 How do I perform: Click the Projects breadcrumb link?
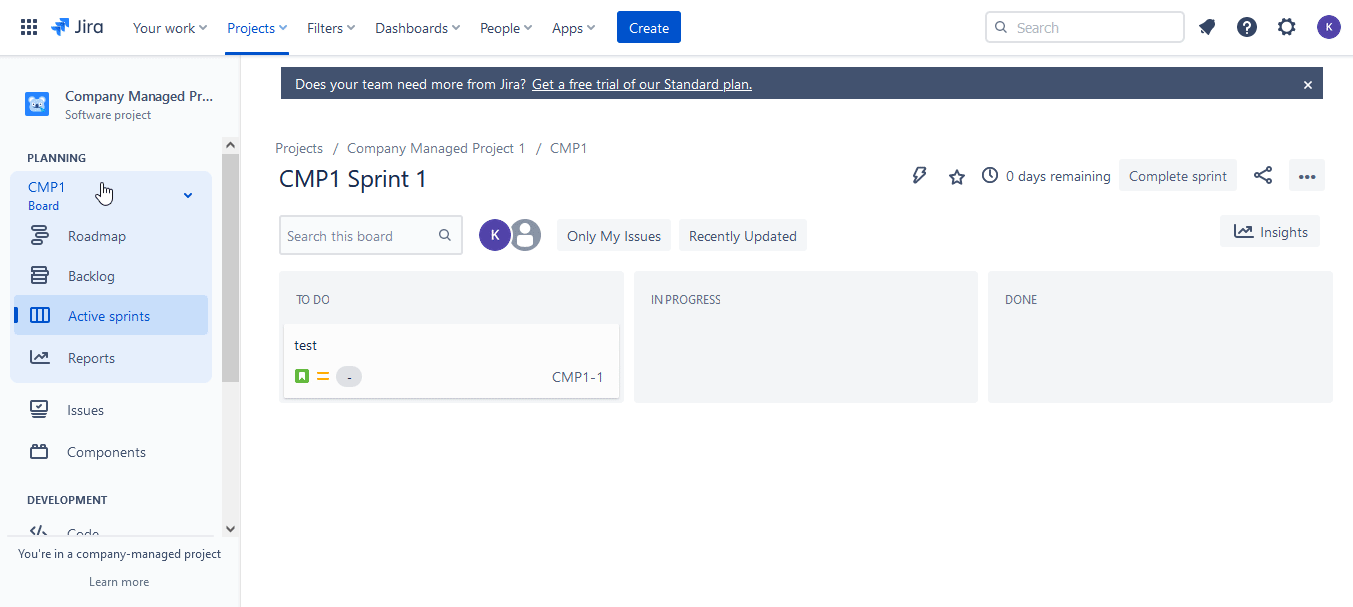(299, 148)
